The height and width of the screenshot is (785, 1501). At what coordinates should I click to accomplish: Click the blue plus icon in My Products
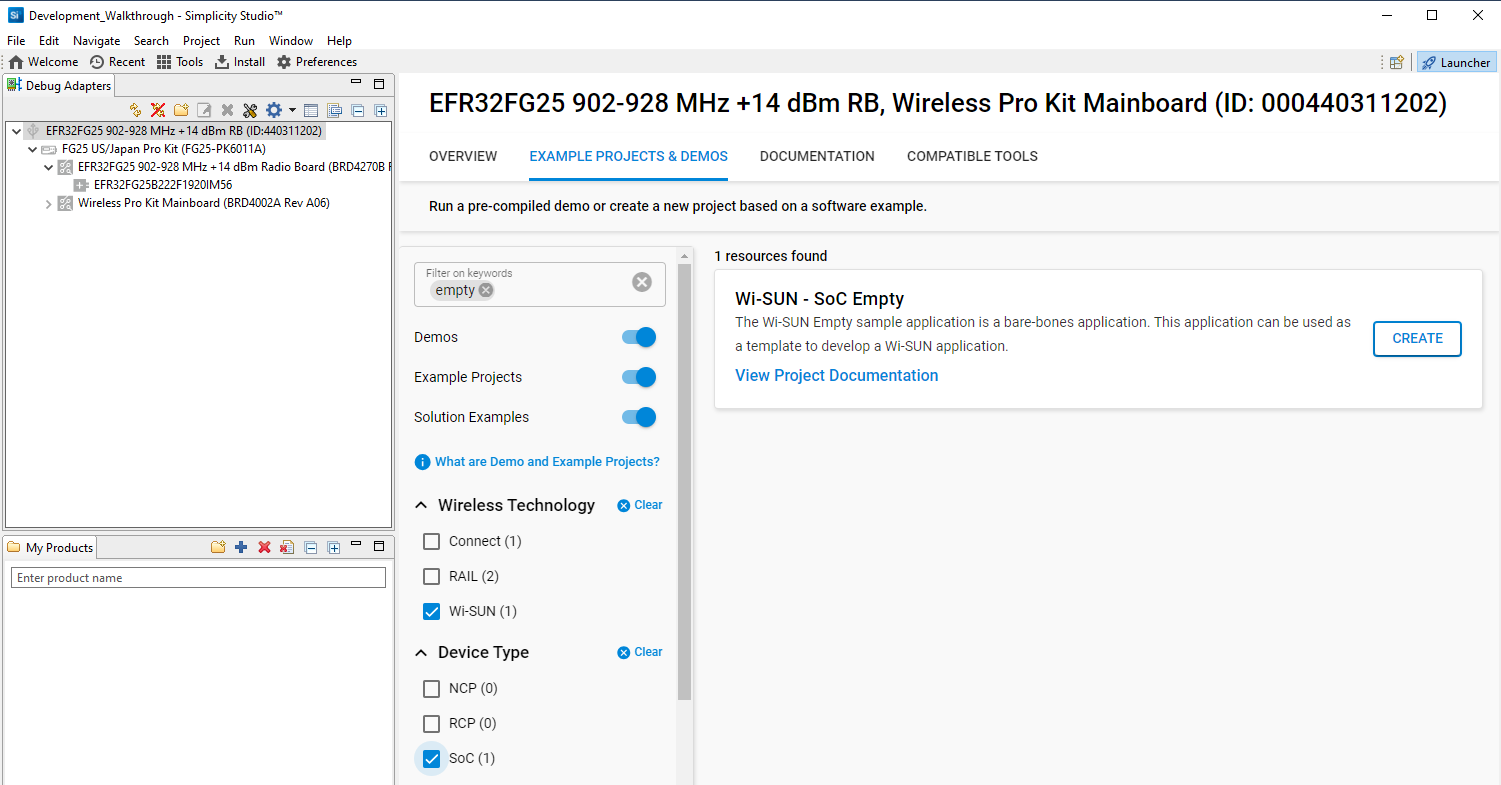pyautogui.click(x=241, y=547)
